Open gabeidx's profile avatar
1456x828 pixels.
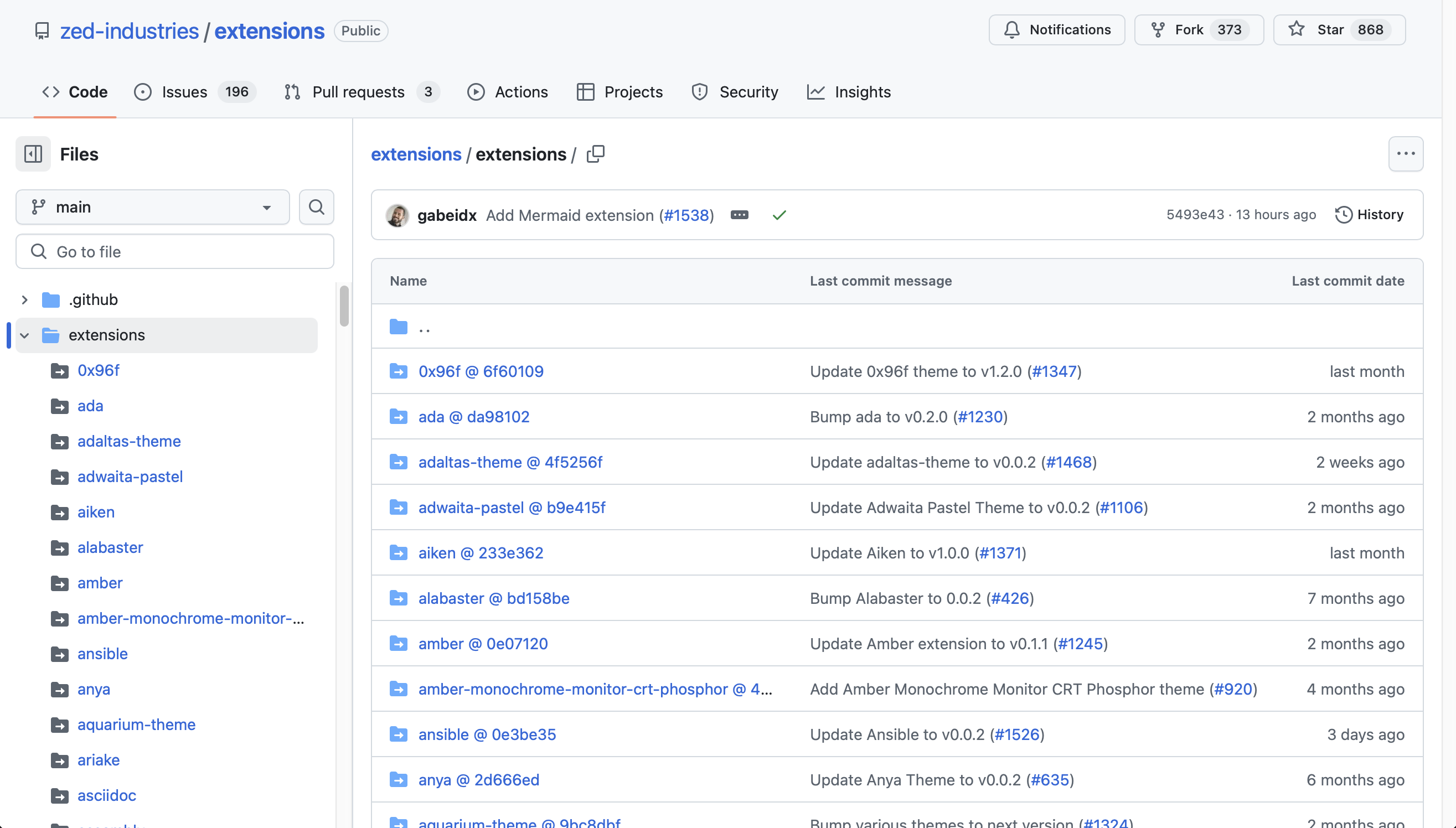click(x=397, y=215)
